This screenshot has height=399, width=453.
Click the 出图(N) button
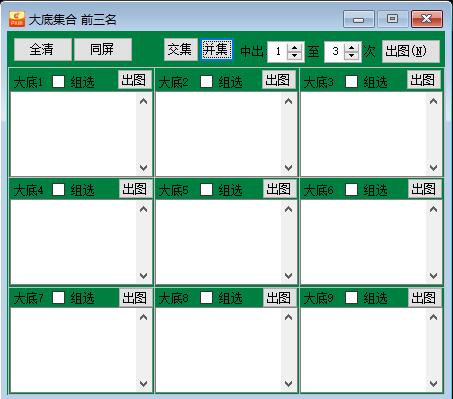pos(410,51)
